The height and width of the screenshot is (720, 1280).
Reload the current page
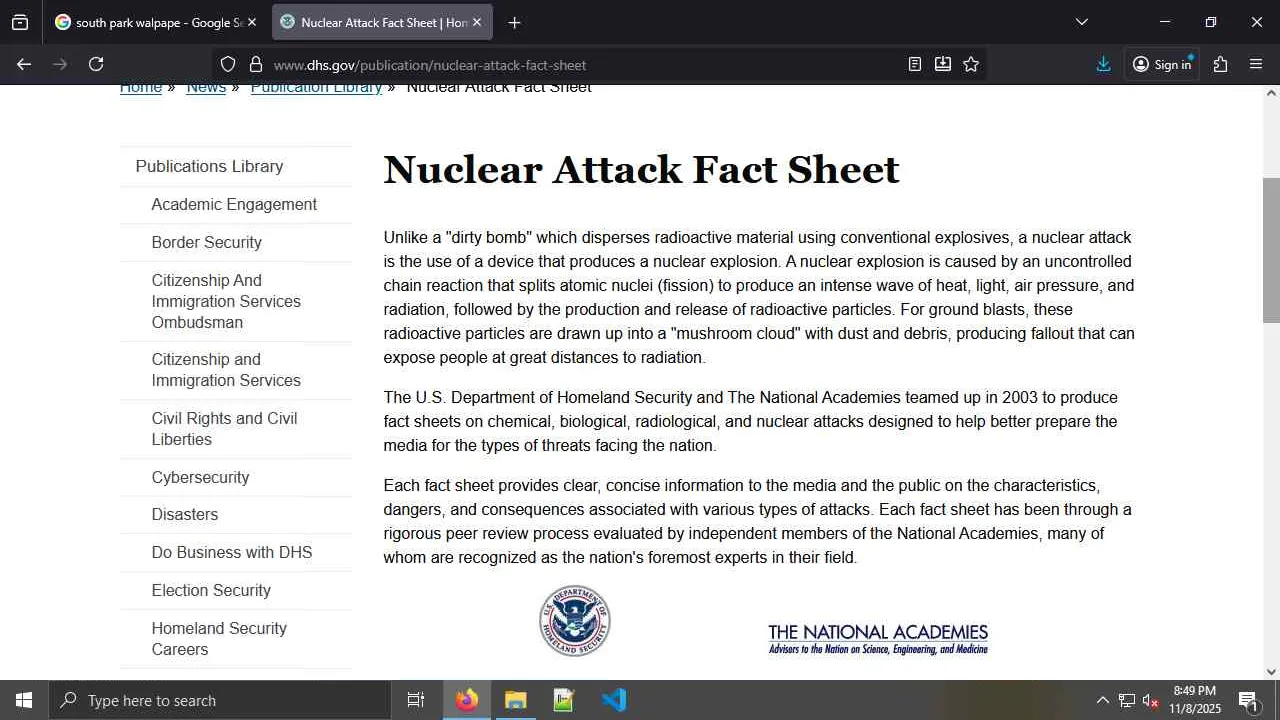96,64
